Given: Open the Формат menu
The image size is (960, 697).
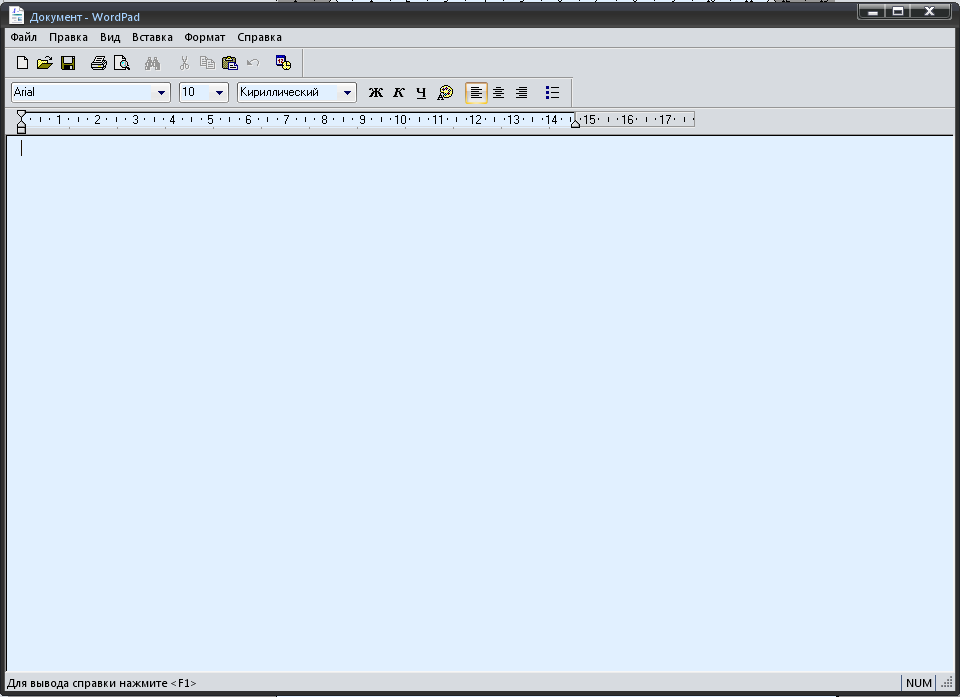Looking at the screenshot, I should click(204, 37).
